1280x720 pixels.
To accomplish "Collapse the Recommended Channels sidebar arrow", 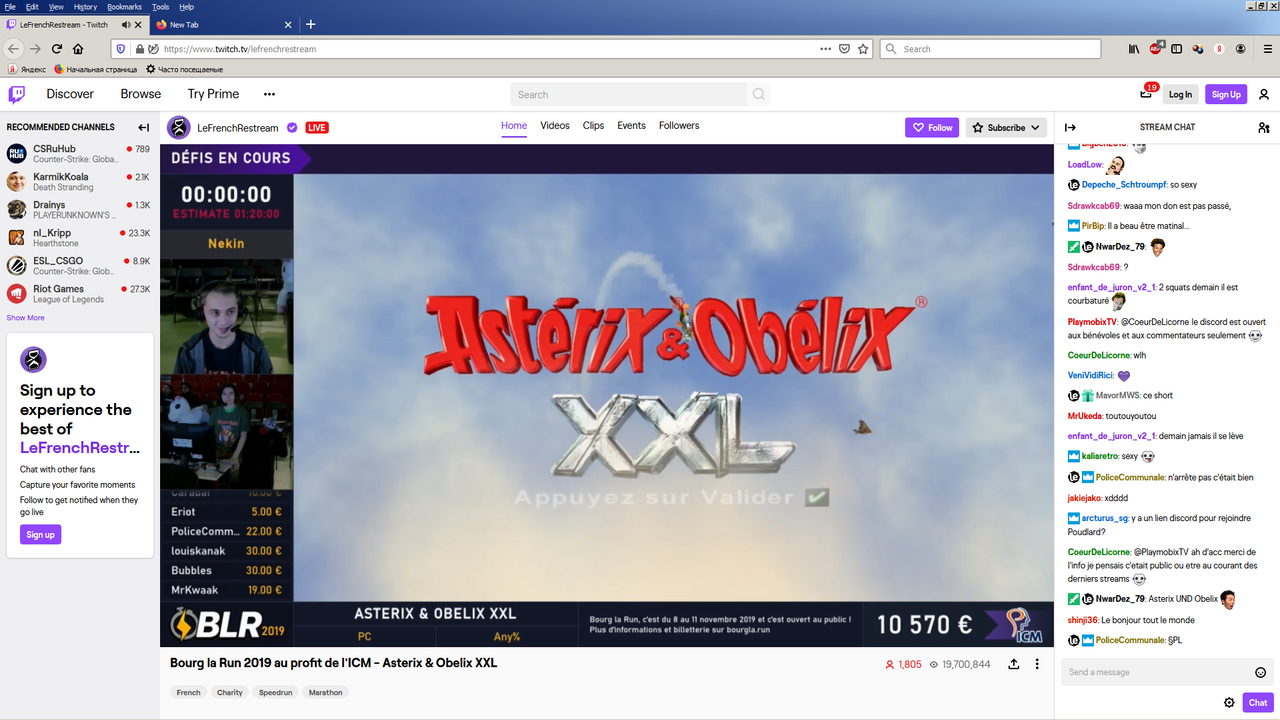I will pyautogui.click(x=143, y=127).
